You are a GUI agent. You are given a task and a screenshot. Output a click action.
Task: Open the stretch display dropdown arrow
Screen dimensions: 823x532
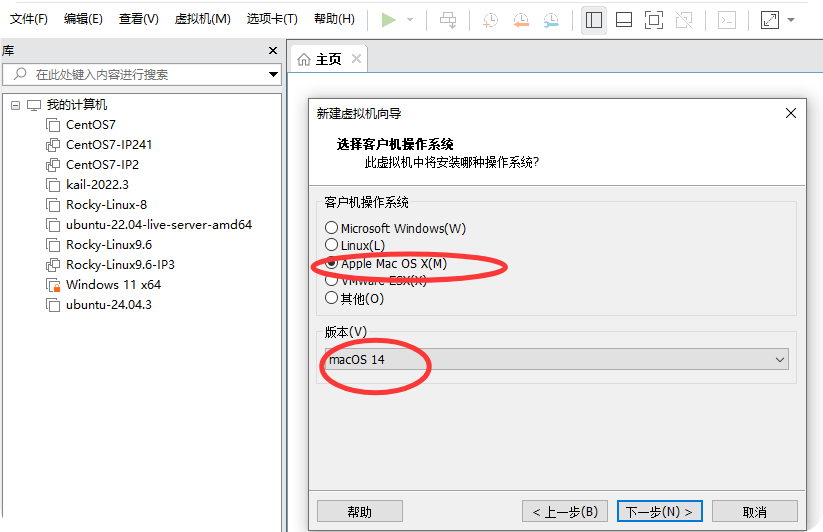point(791,20)
